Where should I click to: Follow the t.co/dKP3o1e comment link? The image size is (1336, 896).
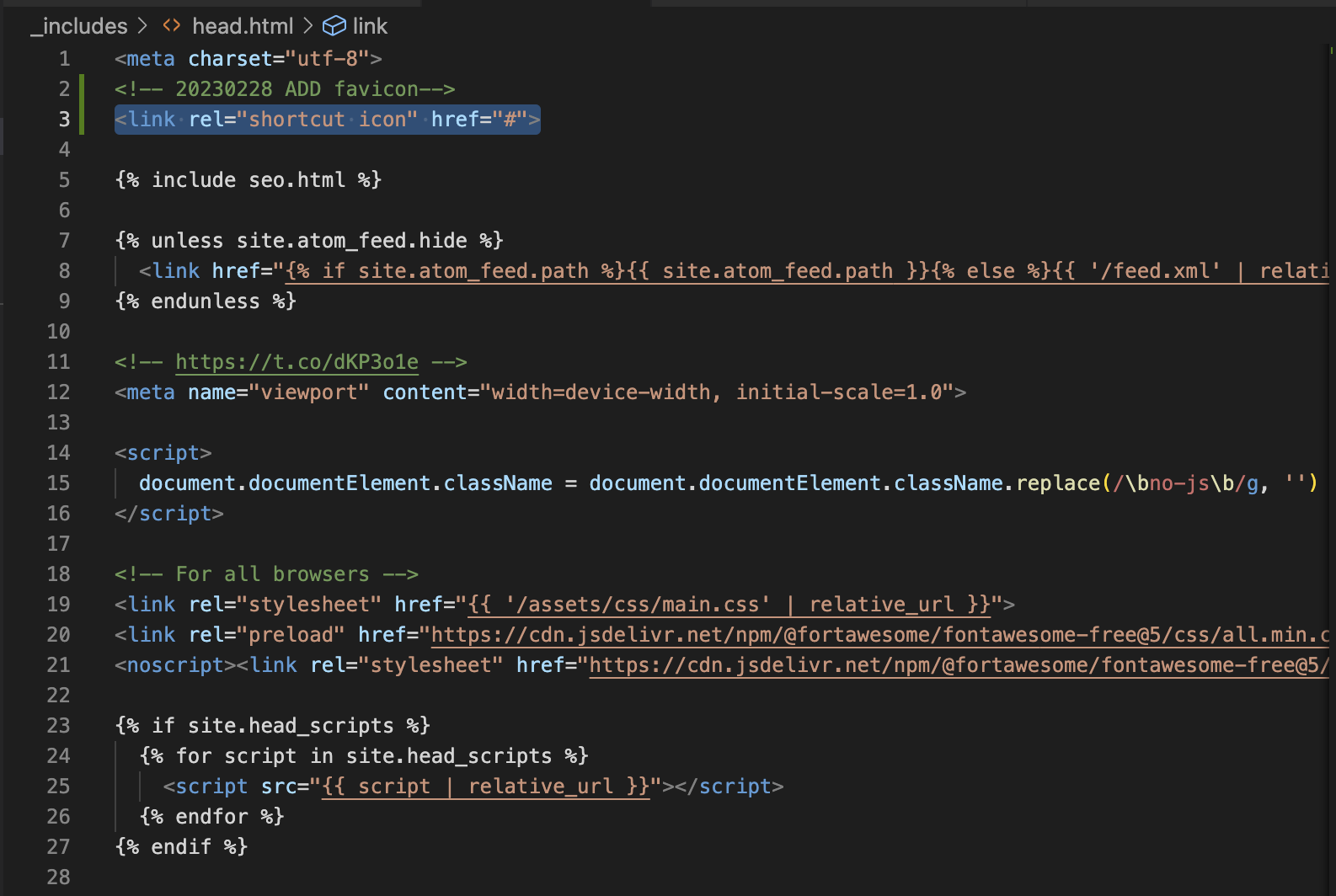pyautogui.click(x=297, y=362)
